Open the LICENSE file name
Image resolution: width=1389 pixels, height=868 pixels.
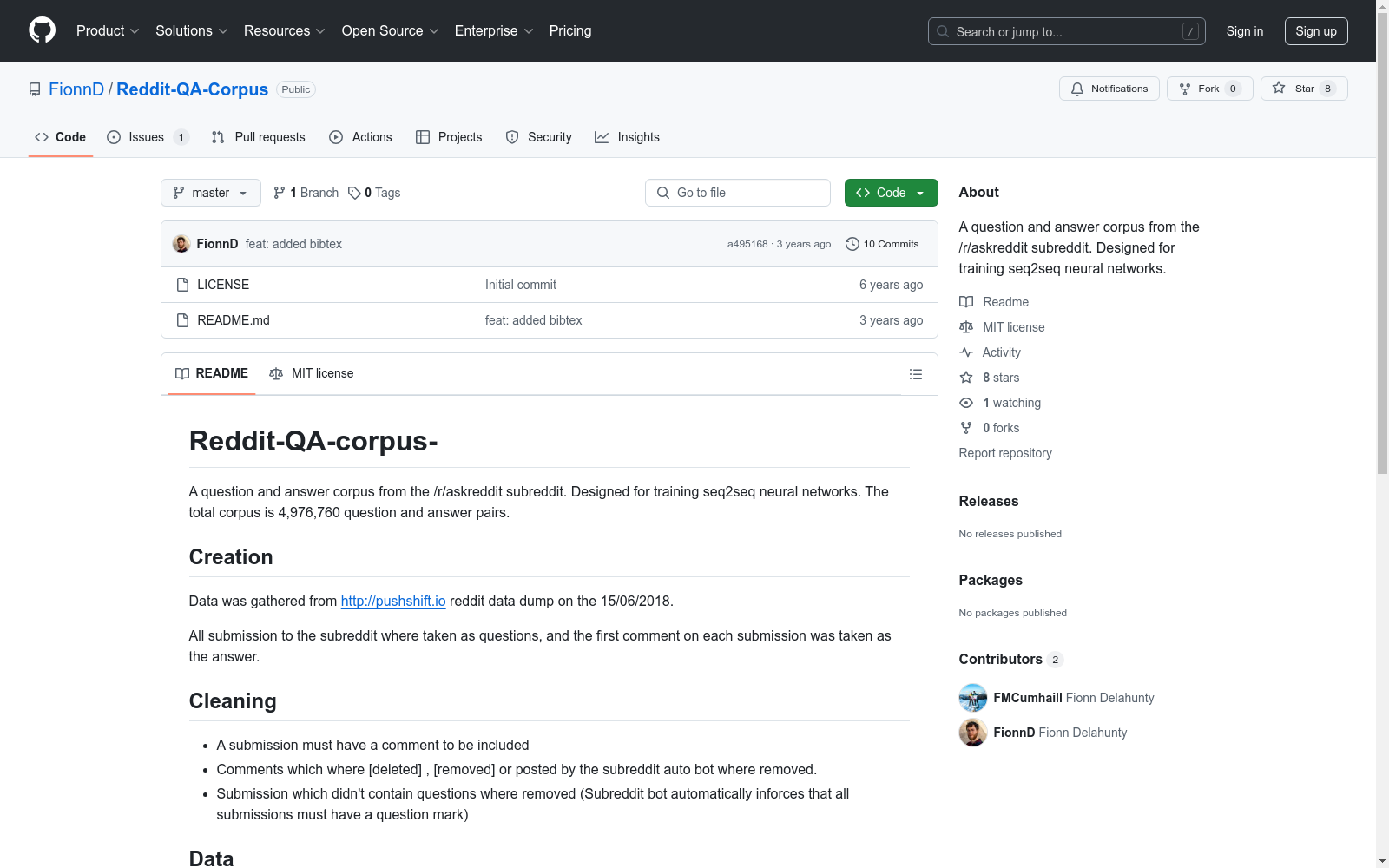[223, 285]
